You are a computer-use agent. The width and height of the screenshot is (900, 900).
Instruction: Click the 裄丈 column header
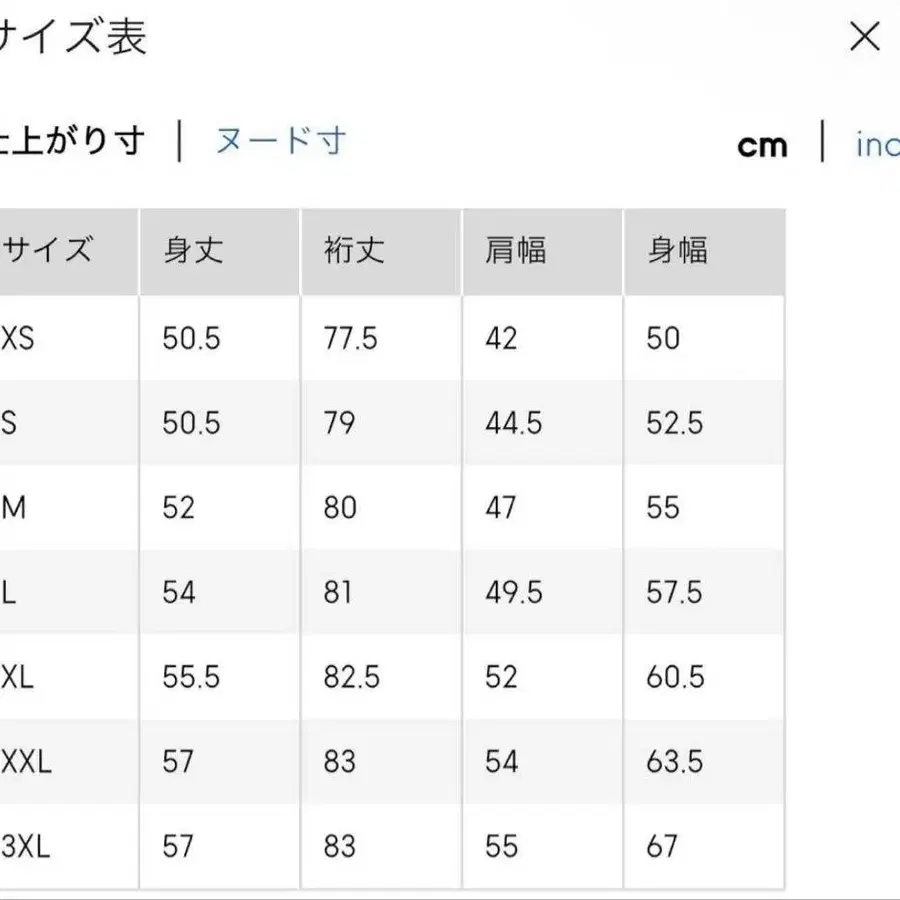(x=352, y=251)
